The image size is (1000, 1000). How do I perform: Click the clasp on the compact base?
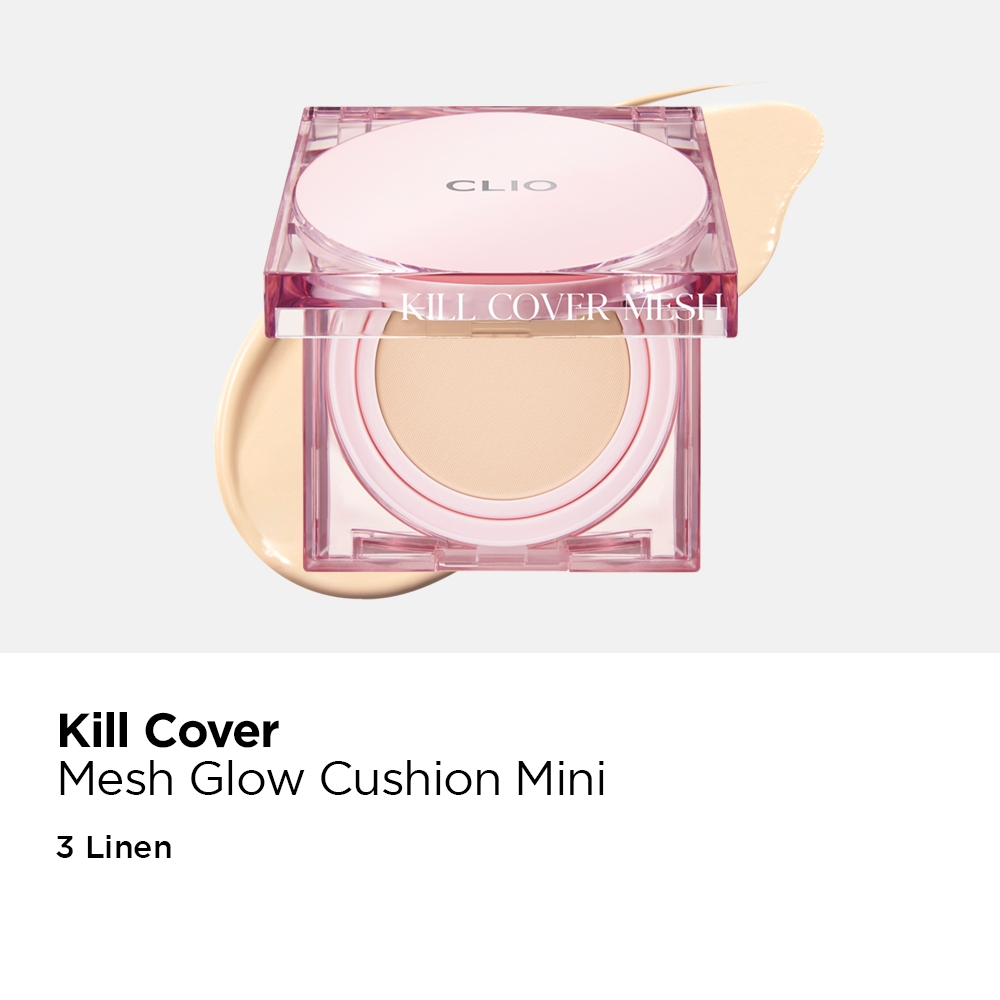pos(503,550)
